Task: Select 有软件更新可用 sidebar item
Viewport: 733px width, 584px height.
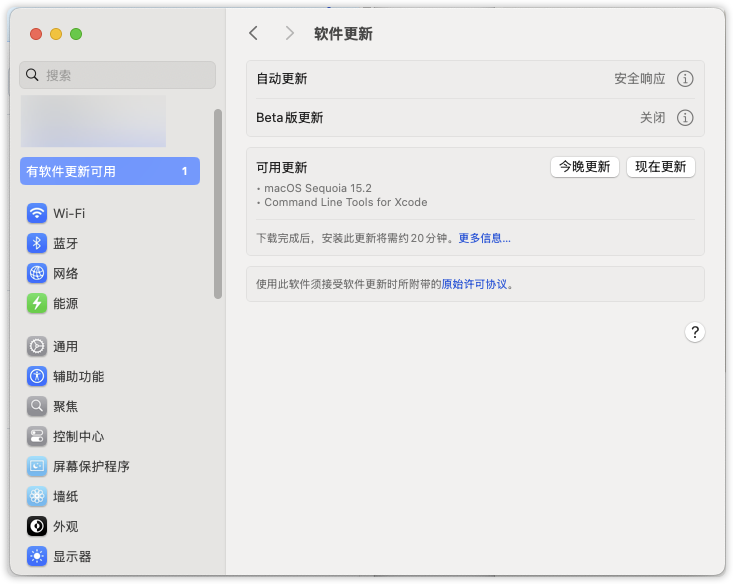Action: (x=110, y=171)
